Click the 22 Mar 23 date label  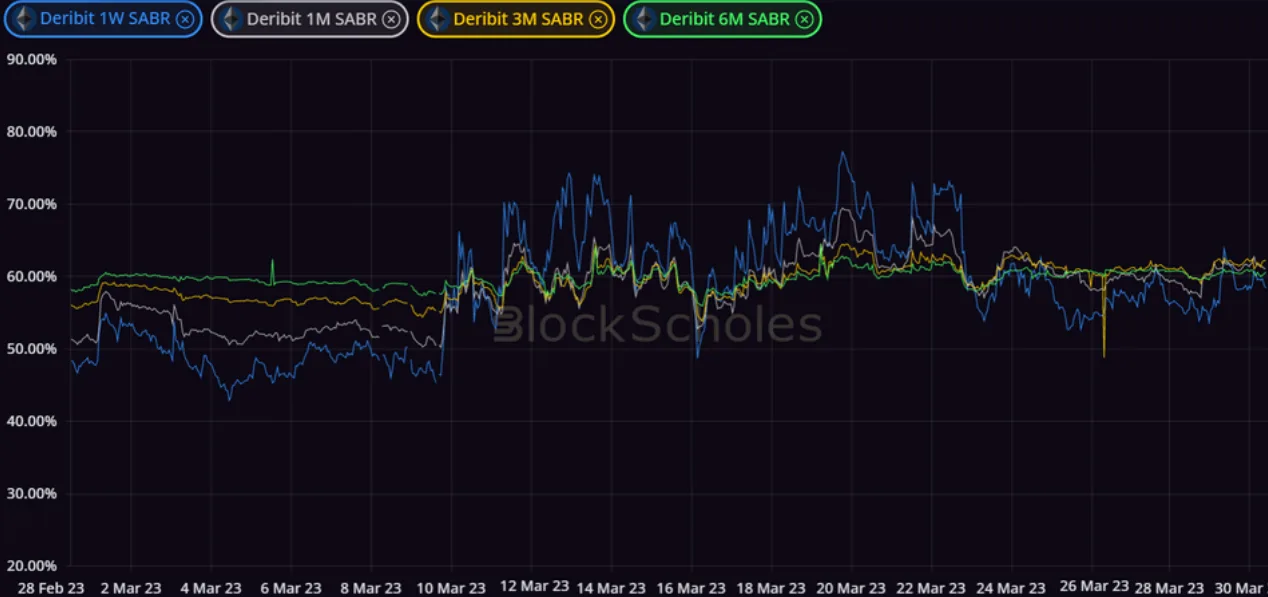[931, 588]
